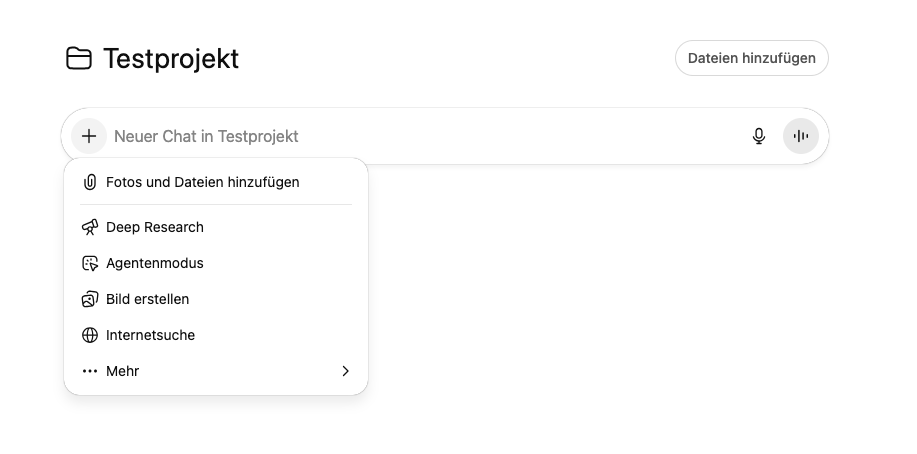The width and height of the screenshot is (917, 454).
Task: Click the Bild erstellen picture icon
Action: [90, 299]
